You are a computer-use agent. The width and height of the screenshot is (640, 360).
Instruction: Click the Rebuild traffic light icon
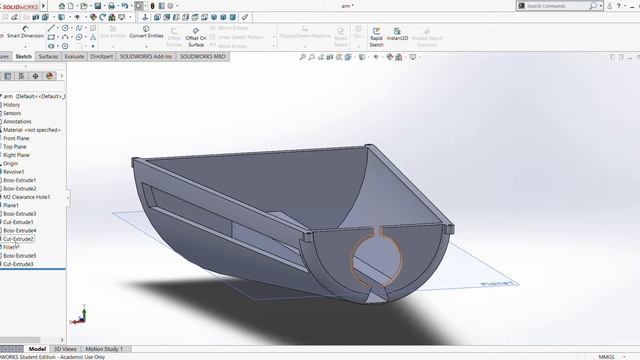(x=152, y=6)
